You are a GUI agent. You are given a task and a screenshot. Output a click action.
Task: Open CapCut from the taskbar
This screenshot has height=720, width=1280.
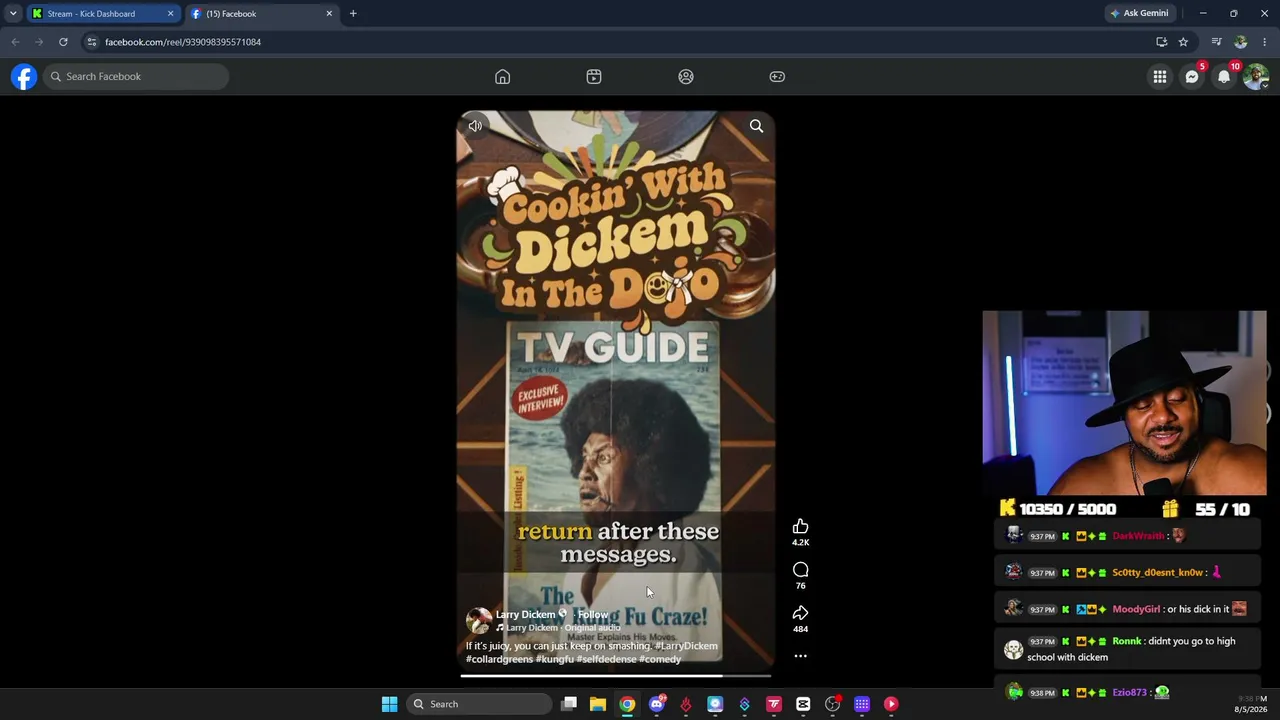pos(803,704)
